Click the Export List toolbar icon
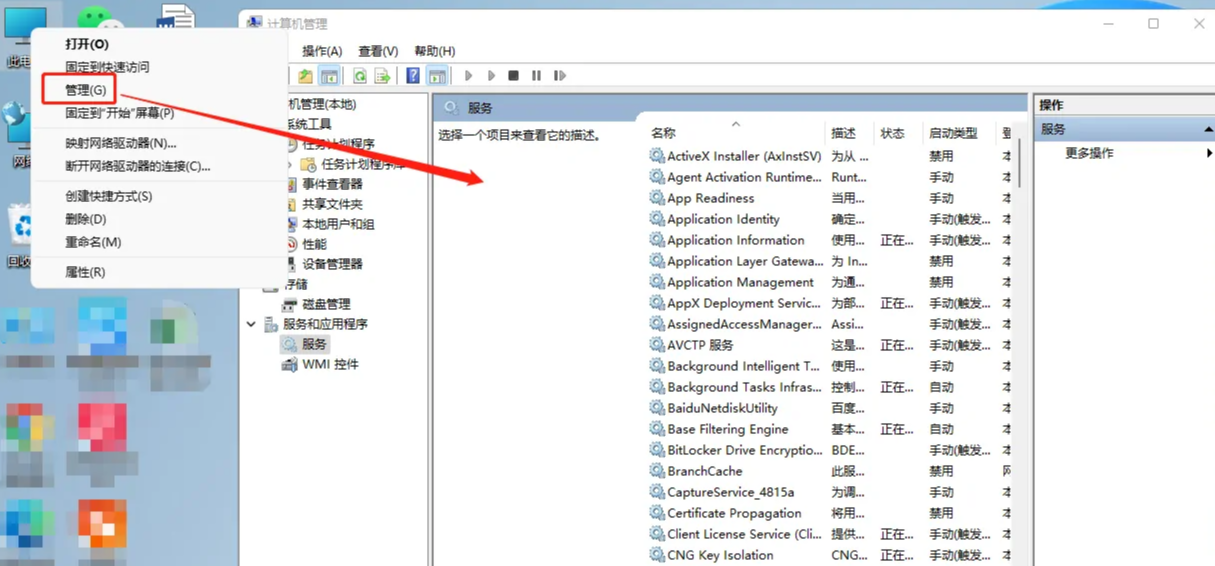1215x566 pixels. pyautogui.click(x=382, y=76)
